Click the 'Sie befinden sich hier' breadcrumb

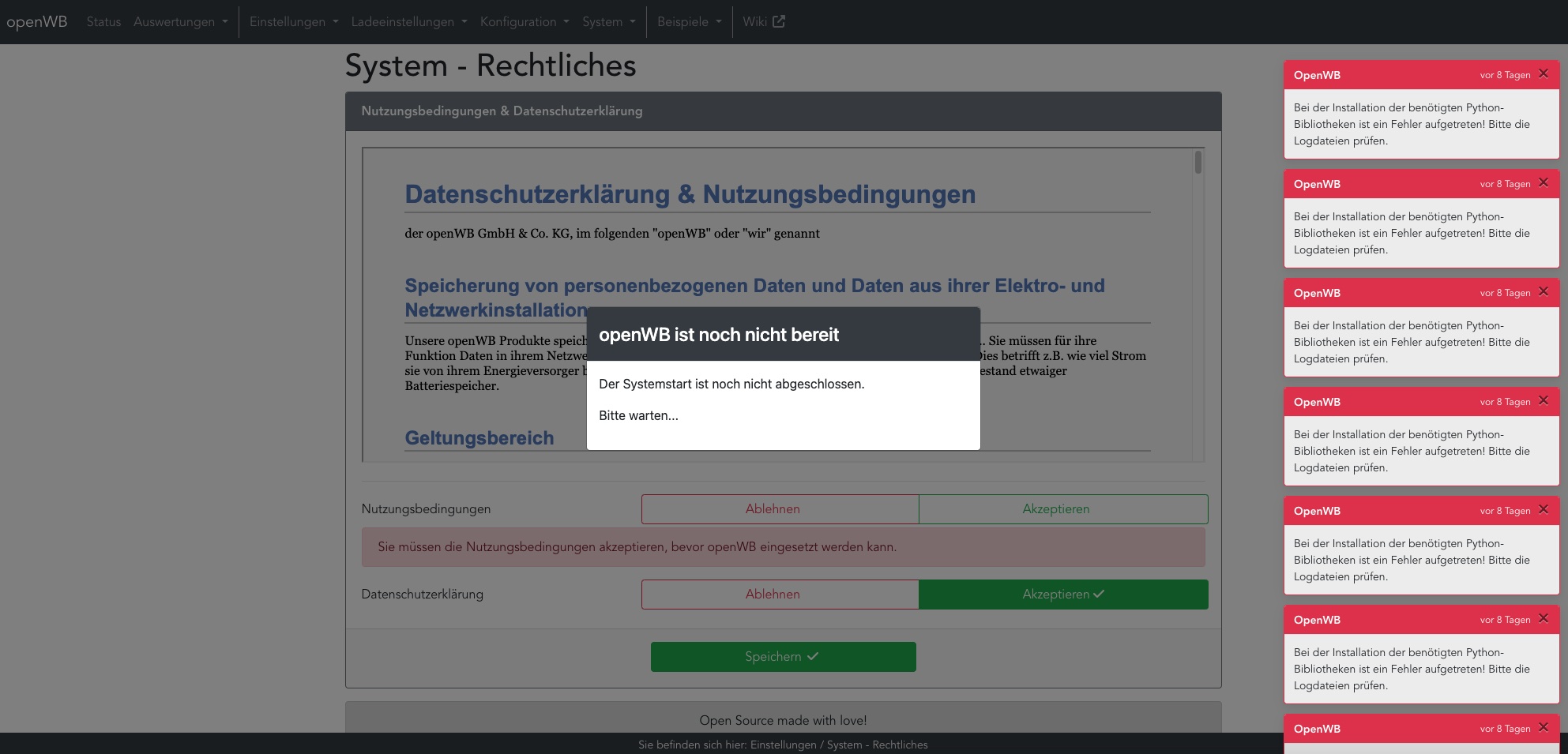[x=783, y=745]
